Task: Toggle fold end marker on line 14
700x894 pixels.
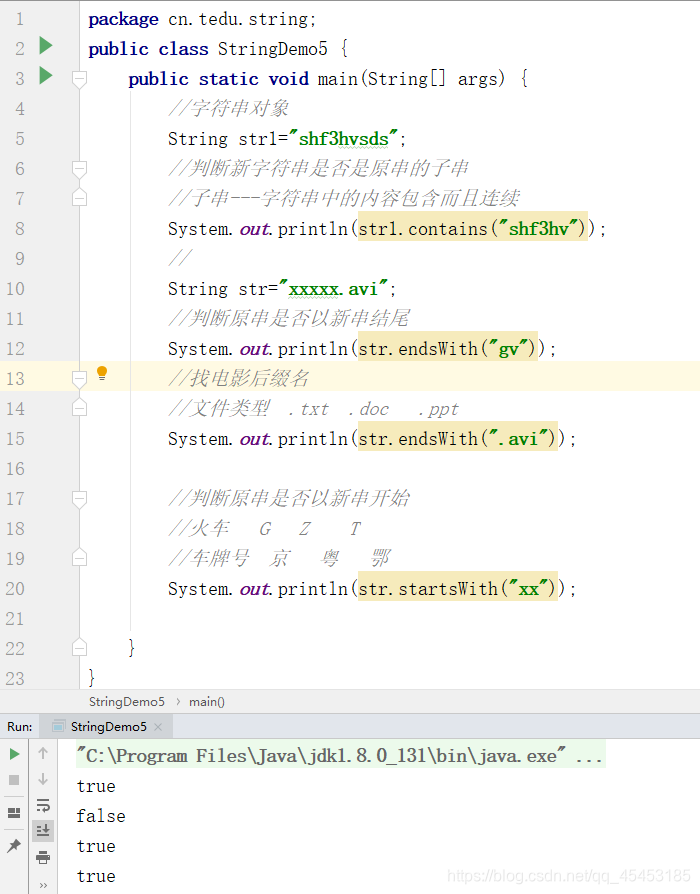Action: coord(80,408)
